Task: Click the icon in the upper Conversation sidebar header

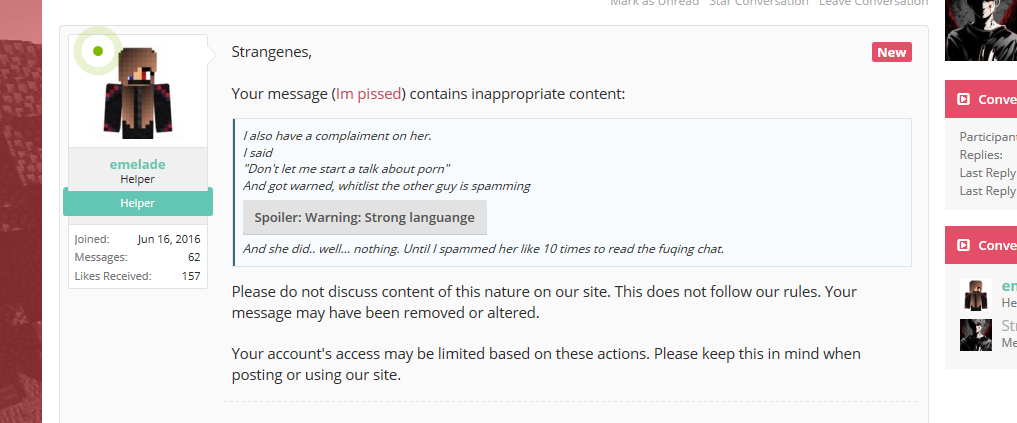Action: 963,99
